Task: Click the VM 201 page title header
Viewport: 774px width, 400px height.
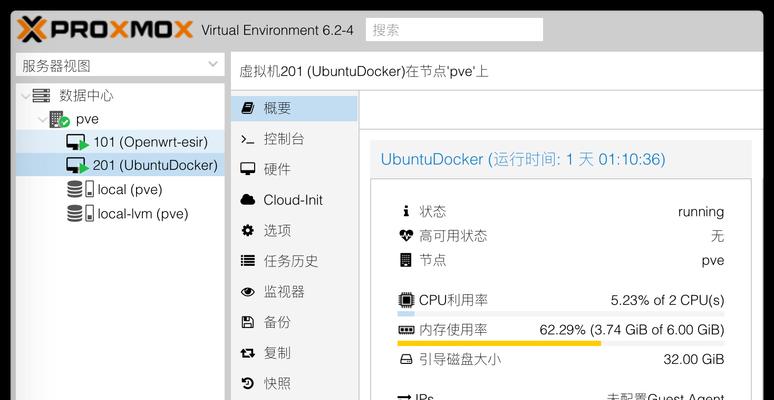Action: pos(364,72)
